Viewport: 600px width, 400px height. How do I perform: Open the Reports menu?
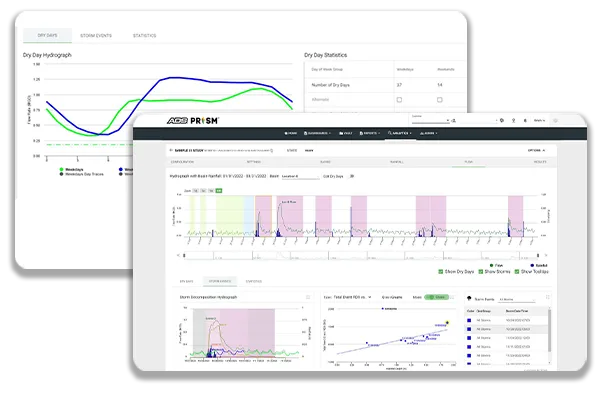(x=370, y=133)
